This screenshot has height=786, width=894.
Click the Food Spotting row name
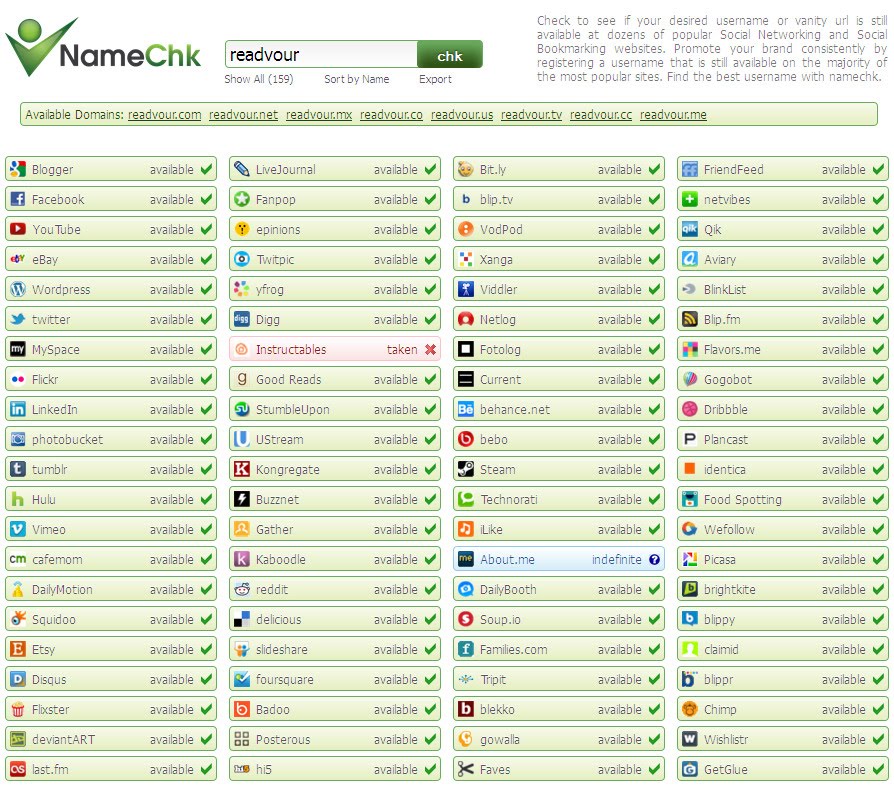[x=742, y=500]
